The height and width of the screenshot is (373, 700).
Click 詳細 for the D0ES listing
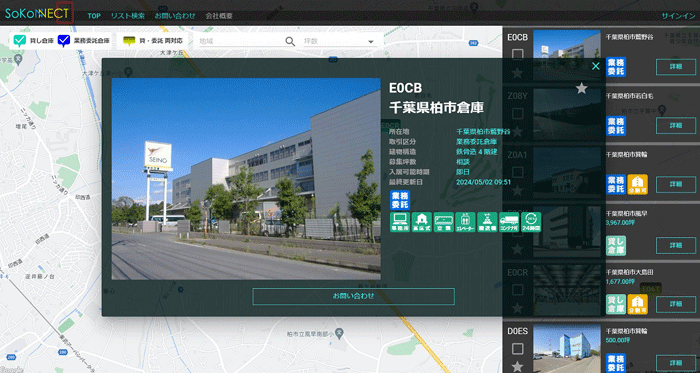[x=676, y=363]
